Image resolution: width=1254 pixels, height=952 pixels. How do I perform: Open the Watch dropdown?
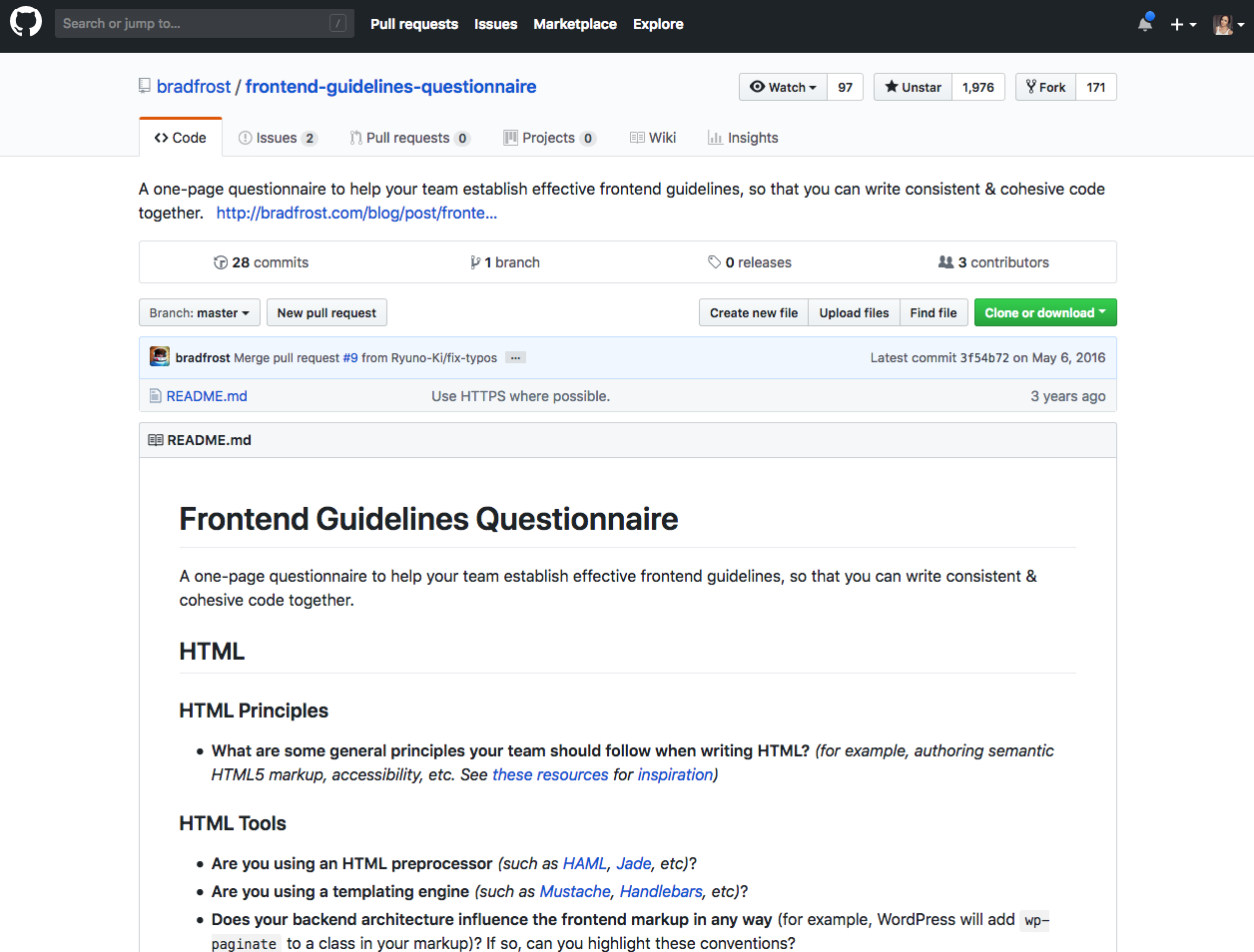(x=783, y=87)
